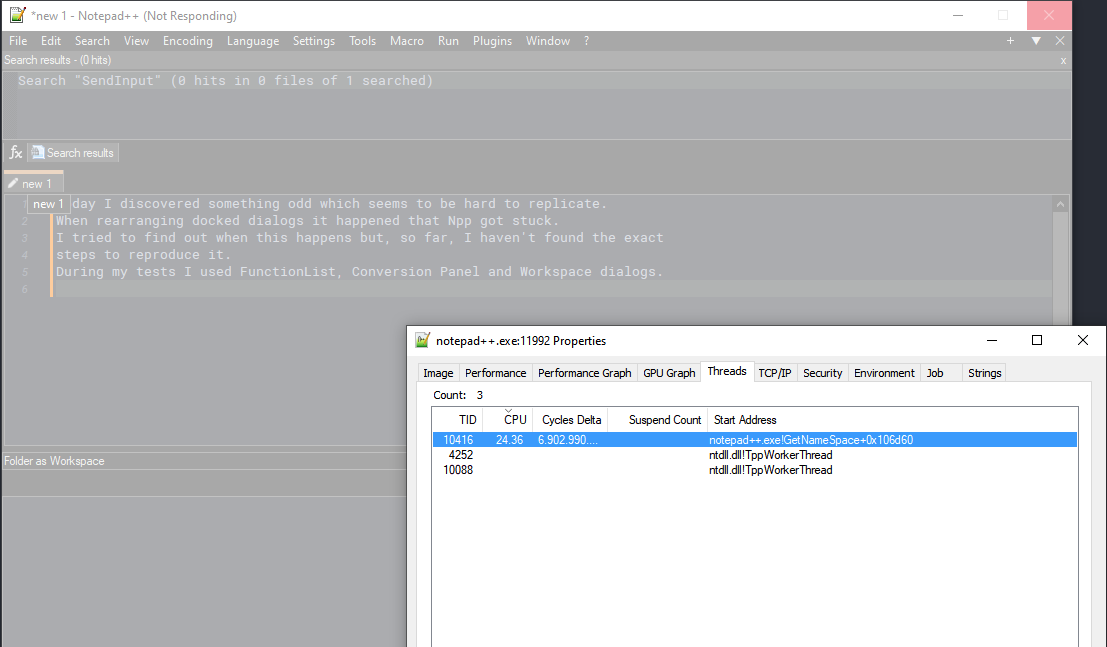Open the Environment tab
Image resolution: width=1107 pixels, height=647 pixels.
coord(884,373)
